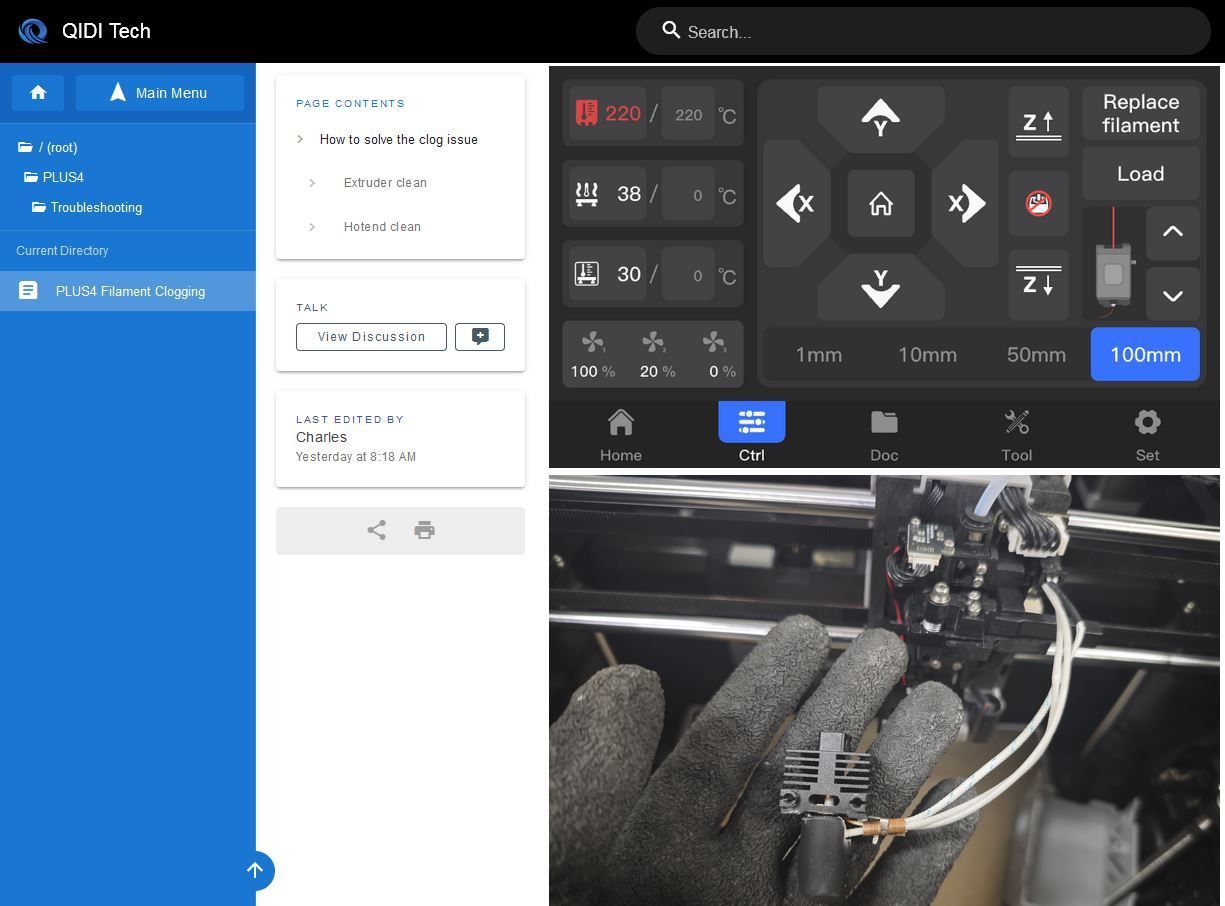Click Replace filament button
The height and width of the screenshot is (906, 1225).
coord(1141,113)
